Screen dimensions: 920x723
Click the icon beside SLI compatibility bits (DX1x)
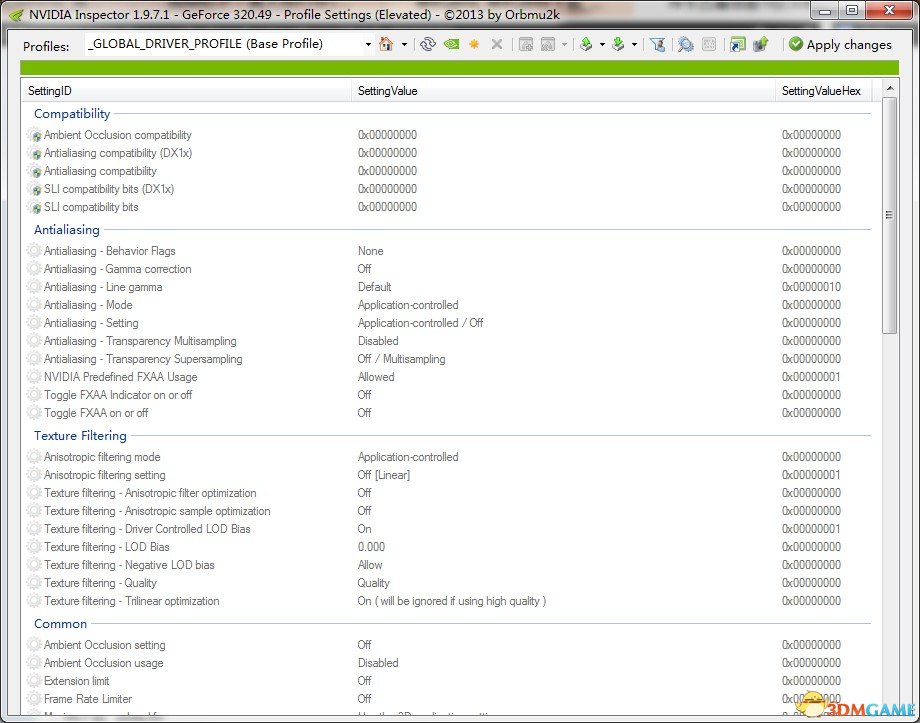pyautogui.click(x=35, y=189)
